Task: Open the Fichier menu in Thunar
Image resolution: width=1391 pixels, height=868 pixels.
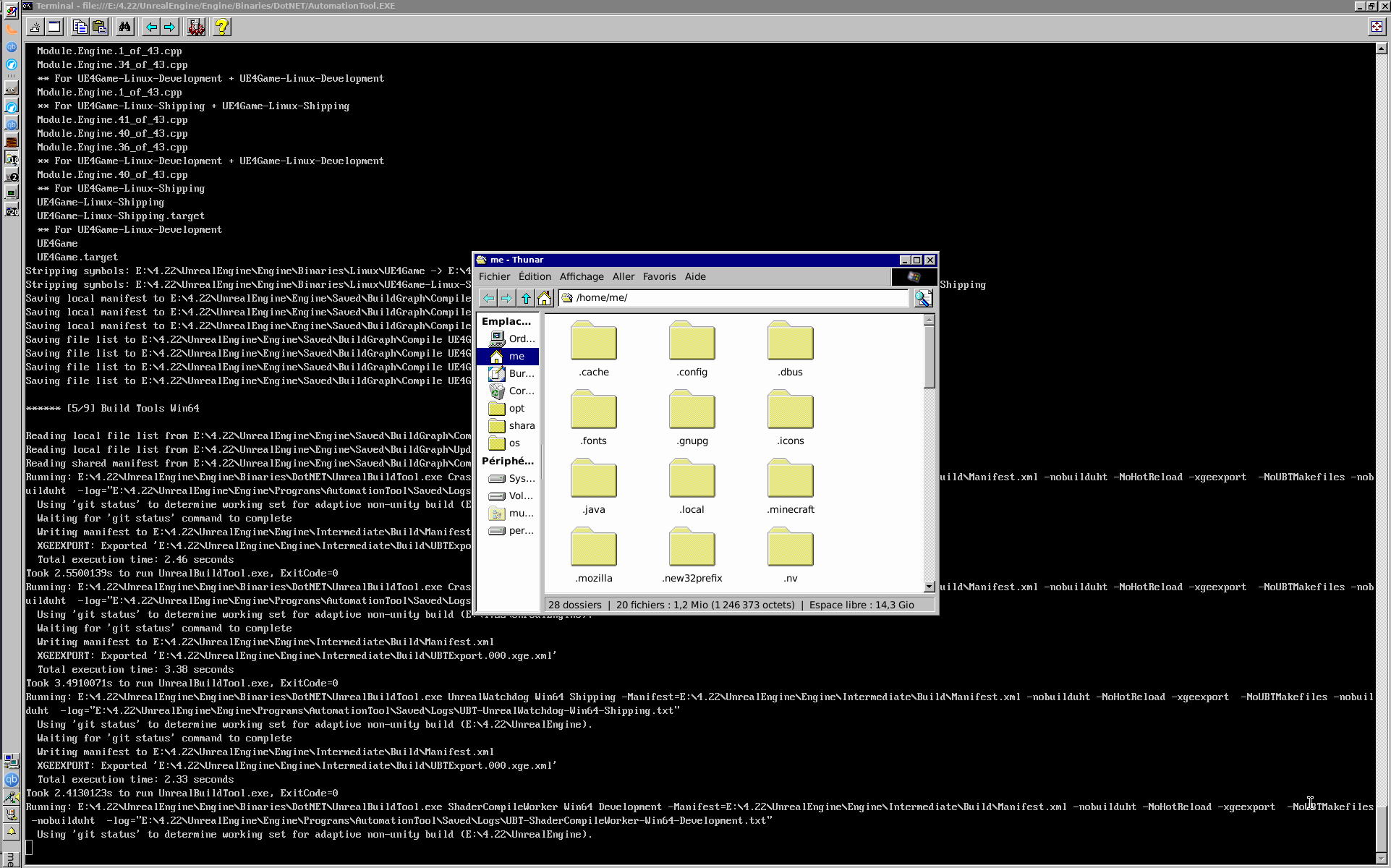Action: 494,276
